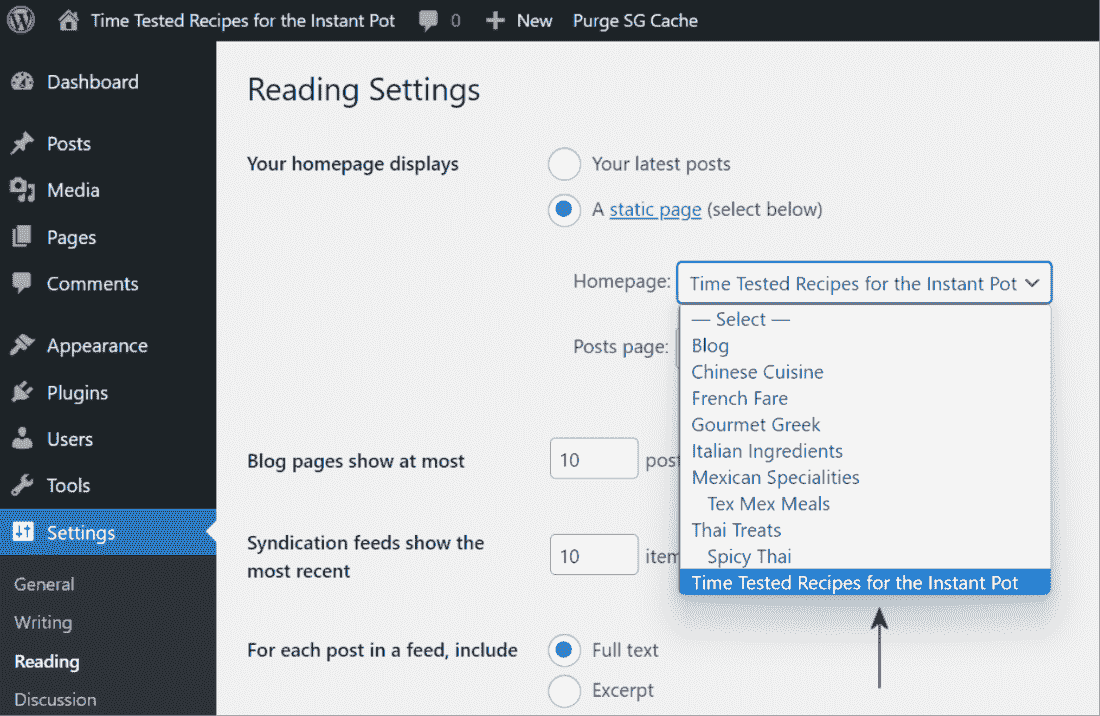
Task: Click the WordPress logo icon
Action: [x=21, y=20]
